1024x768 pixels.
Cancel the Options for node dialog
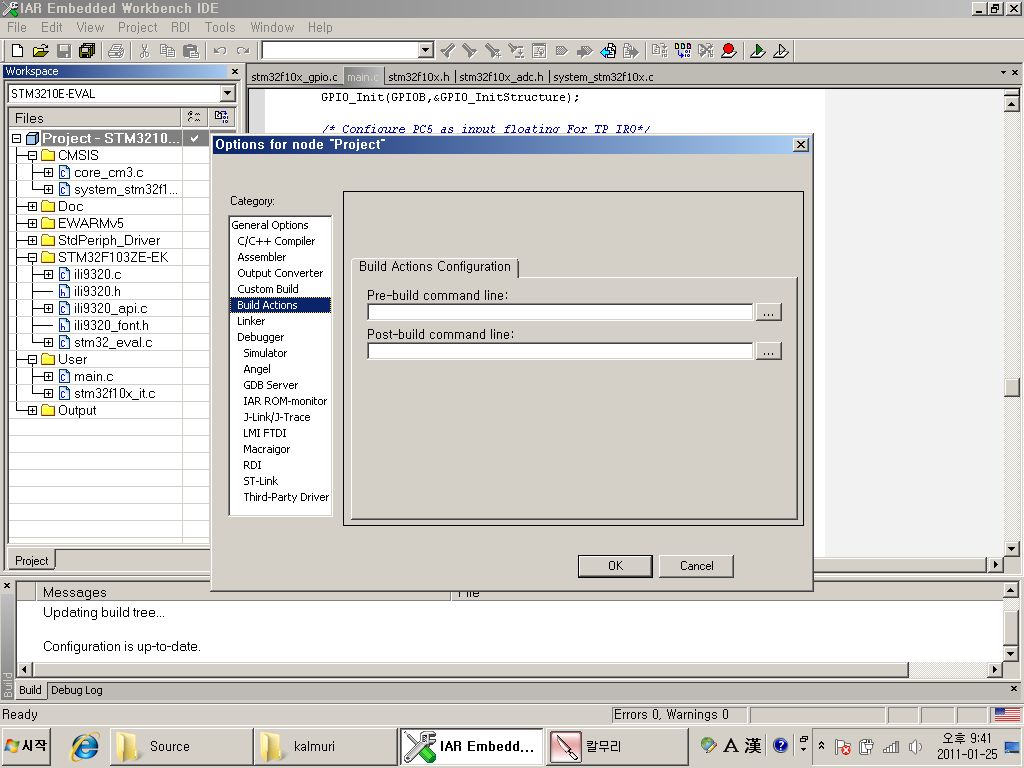696,566
